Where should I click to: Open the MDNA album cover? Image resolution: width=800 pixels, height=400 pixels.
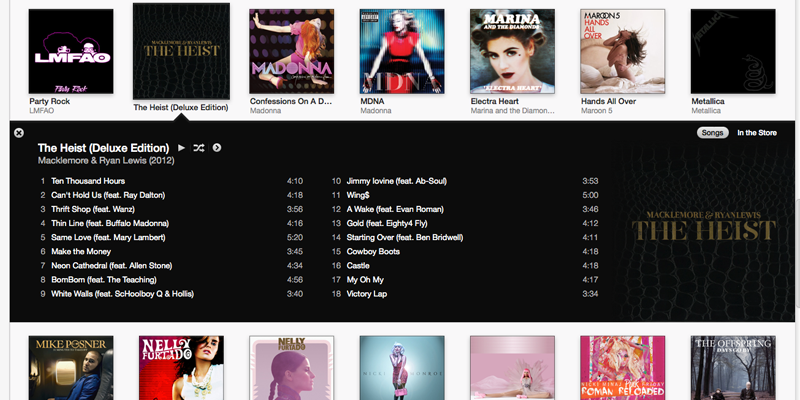(402, 51)
